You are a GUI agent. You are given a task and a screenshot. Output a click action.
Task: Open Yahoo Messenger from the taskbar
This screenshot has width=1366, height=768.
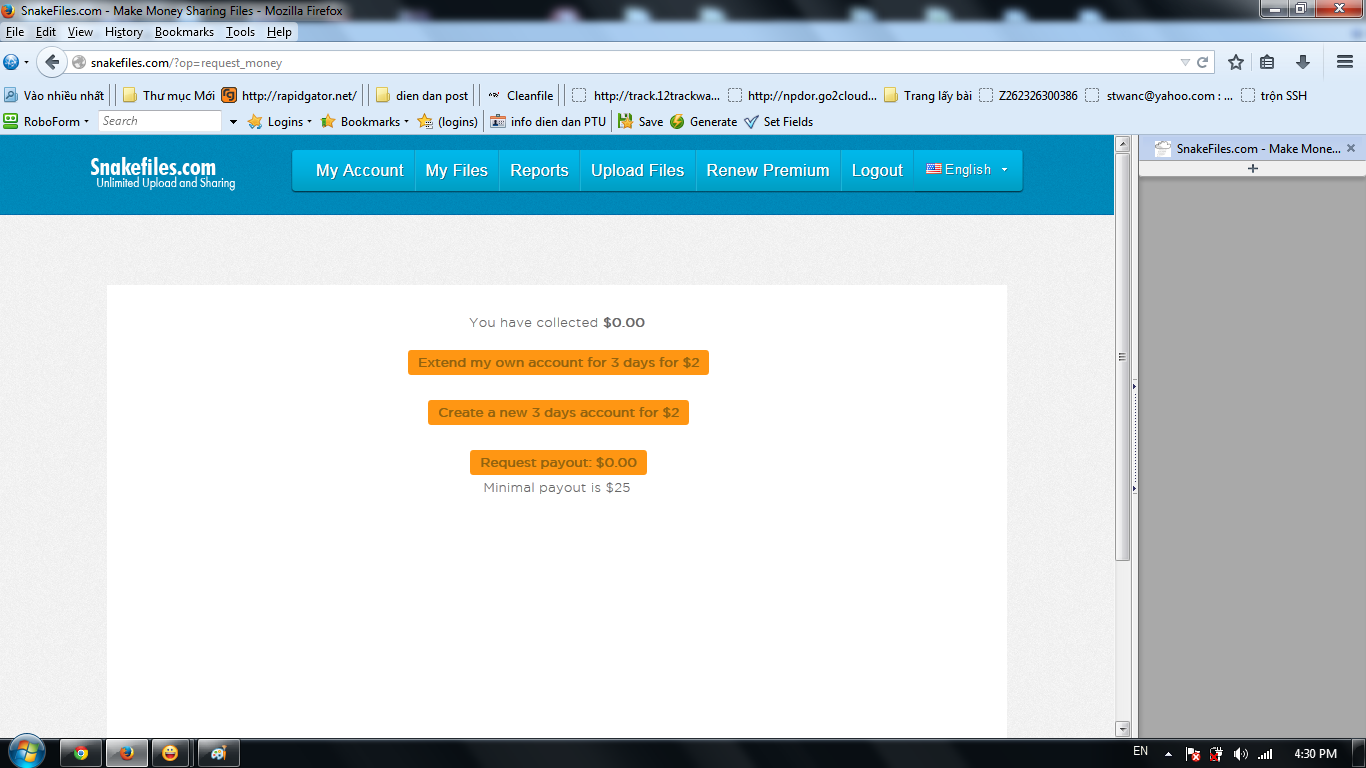tap(171, 753)
